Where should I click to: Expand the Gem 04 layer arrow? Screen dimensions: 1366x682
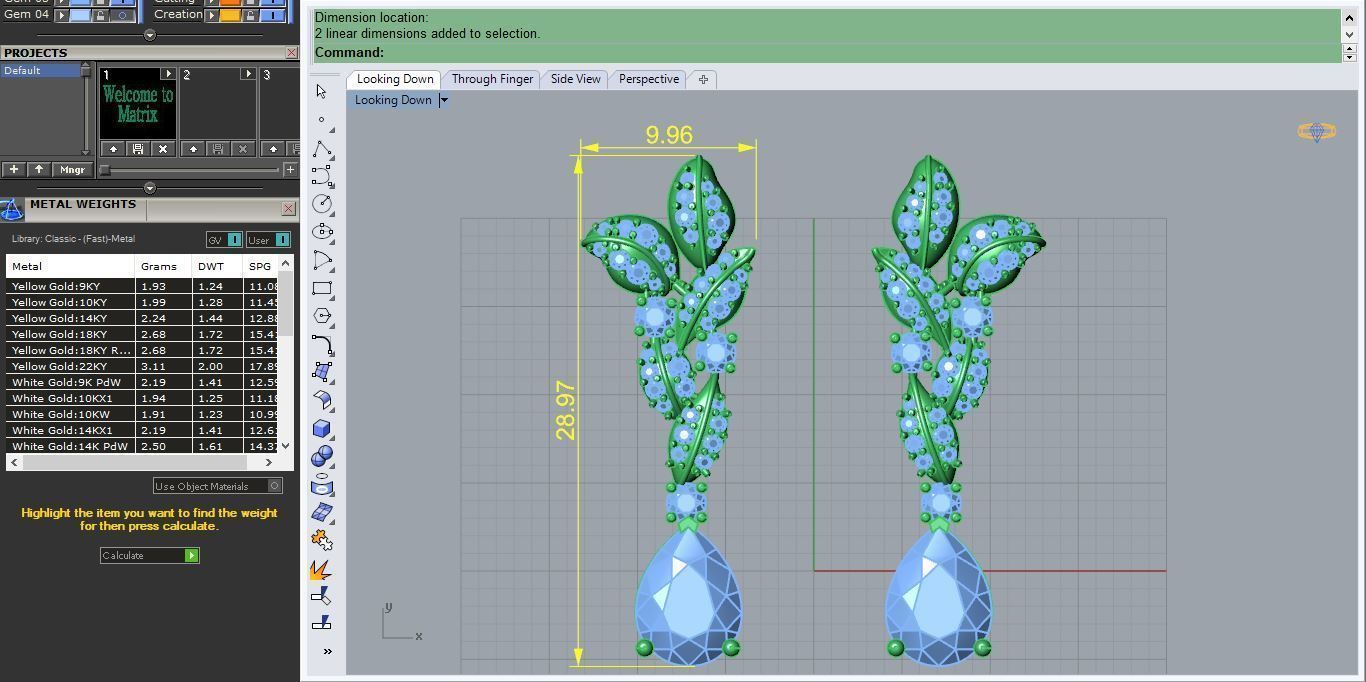63,16
